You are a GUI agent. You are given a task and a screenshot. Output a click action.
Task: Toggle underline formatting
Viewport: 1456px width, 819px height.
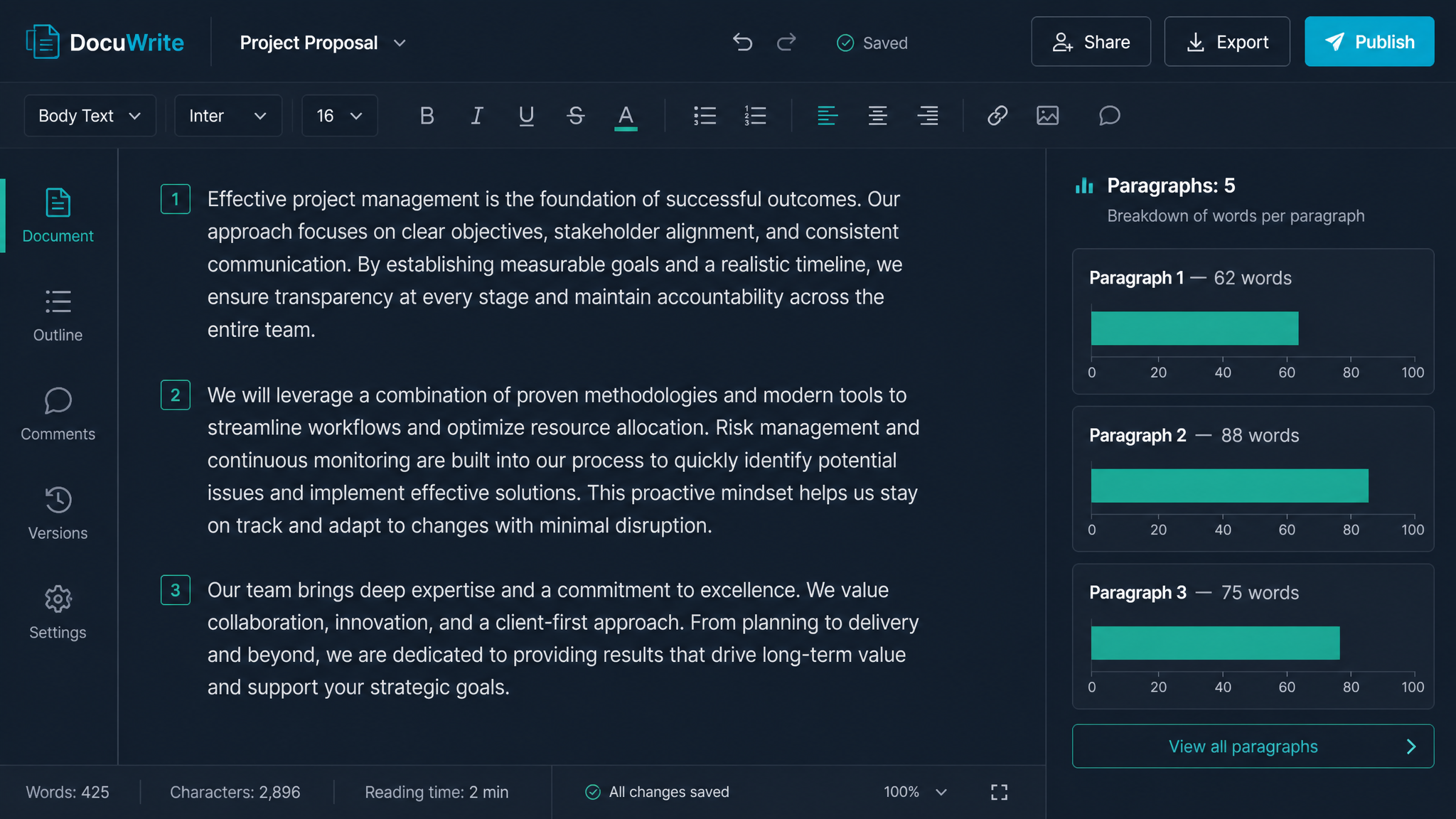pyautogui.click(x=526, y=115)
